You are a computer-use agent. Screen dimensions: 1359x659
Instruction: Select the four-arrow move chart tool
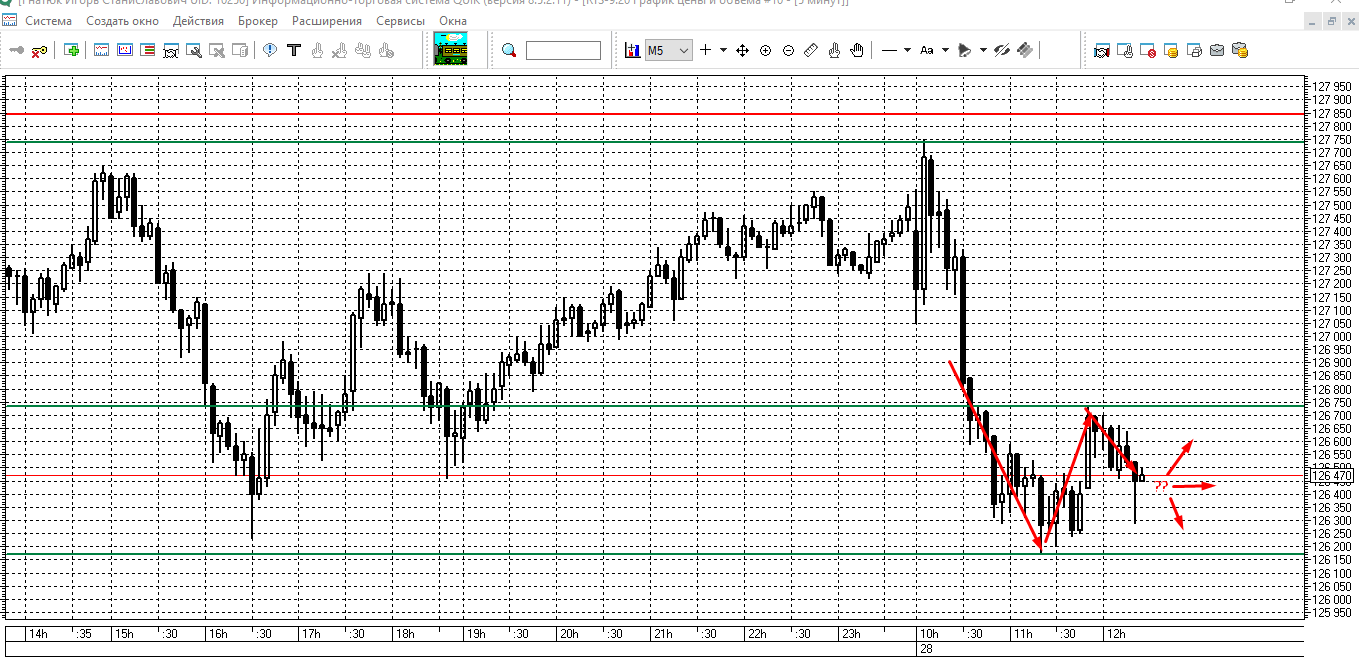coord(742,50)
